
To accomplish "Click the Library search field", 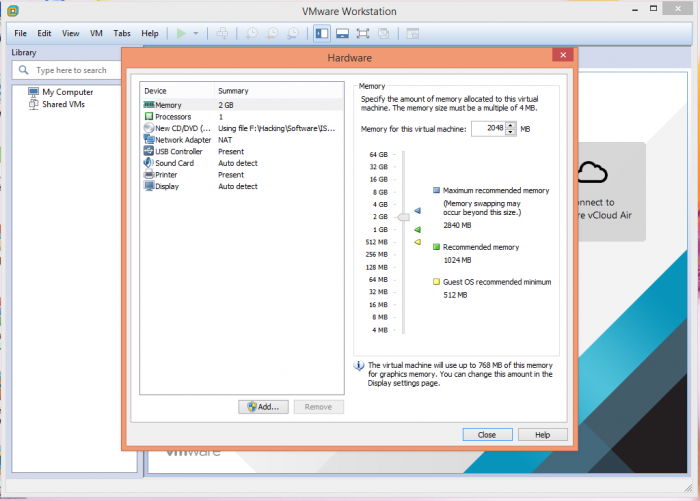I will pyautogui.click(x=67, y=71).
